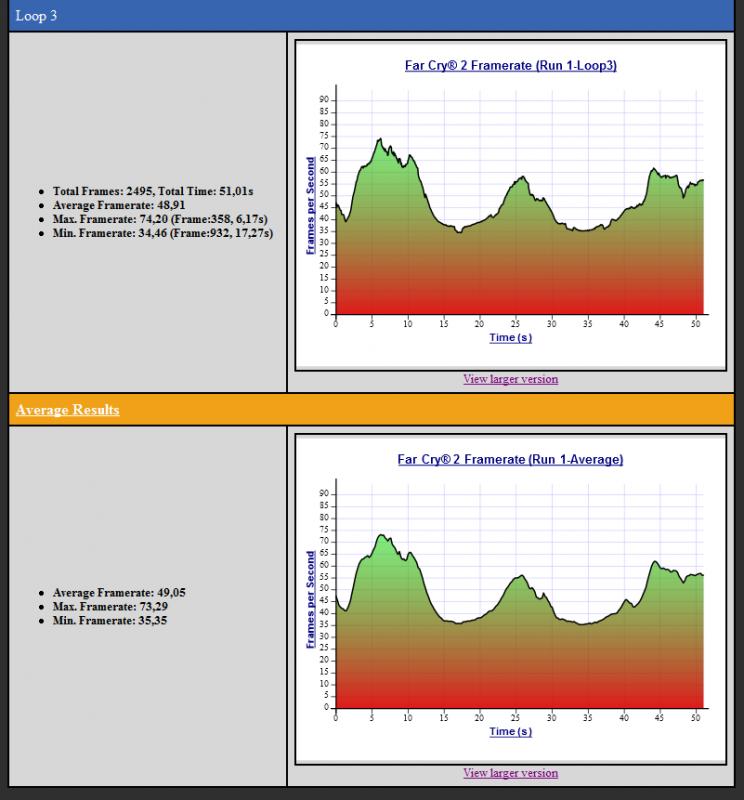Select 'Min. Framerate: 34,46 (Frame:932, 17,27s)' line

pyautogui.click(x=163, y=233)
